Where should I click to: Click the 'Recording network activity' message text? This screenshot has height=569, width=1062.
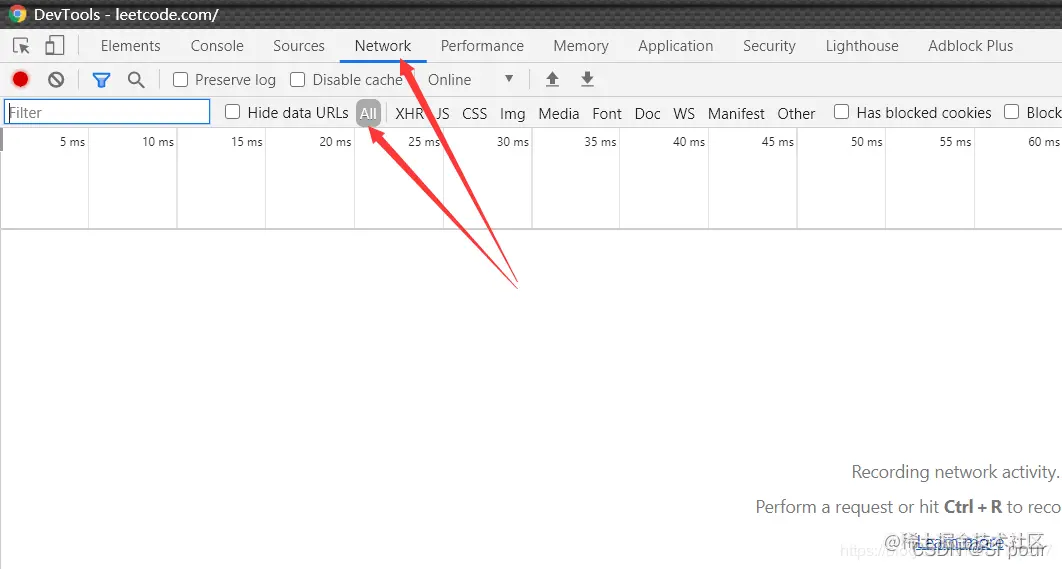[x=955, y=472]
